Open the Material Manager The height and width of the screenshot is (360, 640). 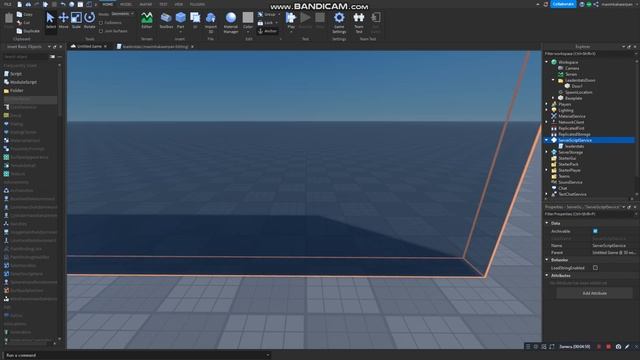click(231, 22)
